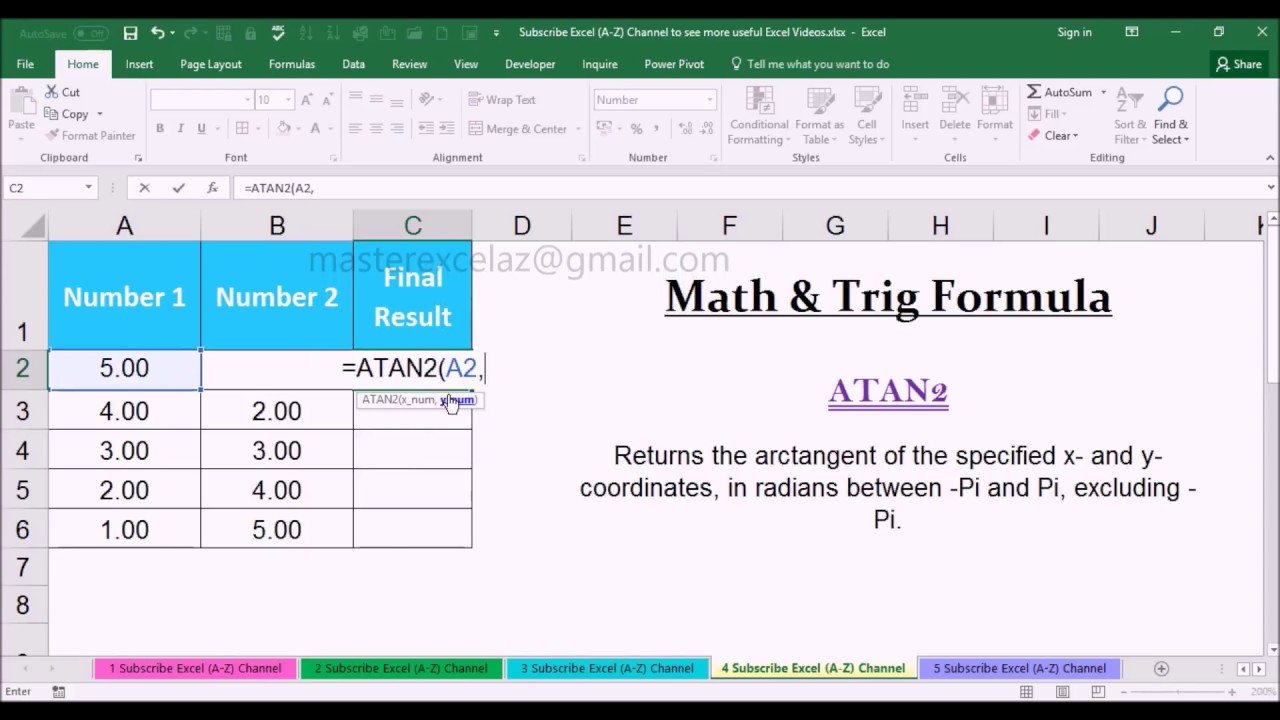Click the Share button
This screenshot has width=1280, height=720.
pos(1238,64)
